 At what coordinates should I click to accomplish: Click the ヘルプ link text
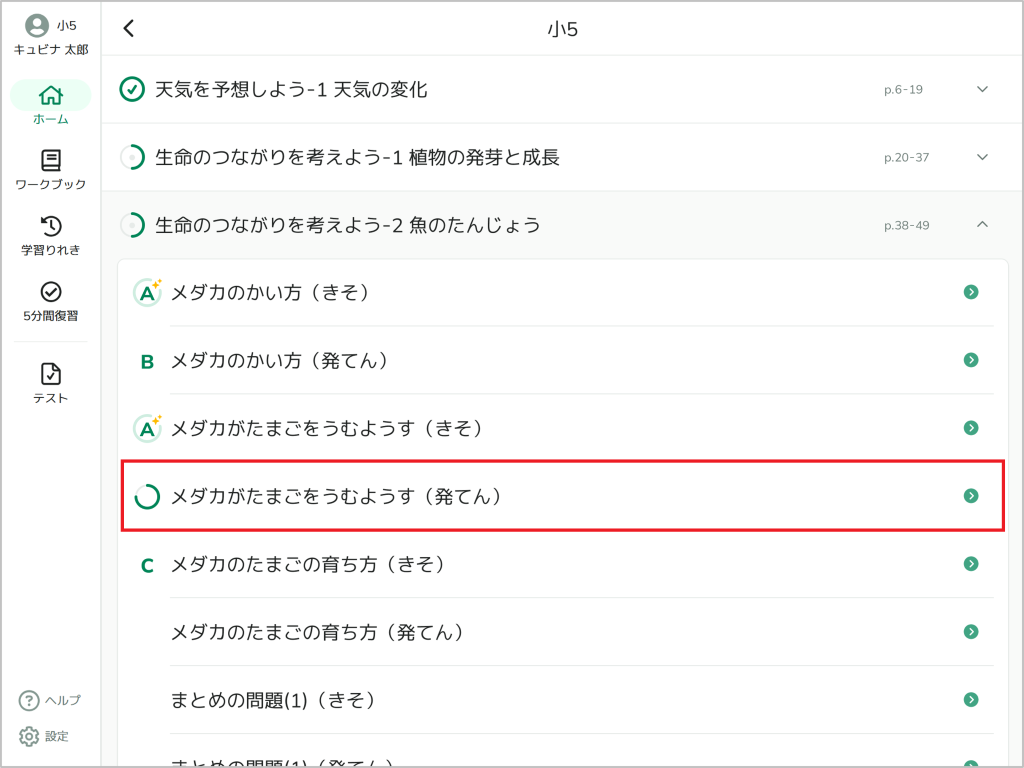pos(63,700)
